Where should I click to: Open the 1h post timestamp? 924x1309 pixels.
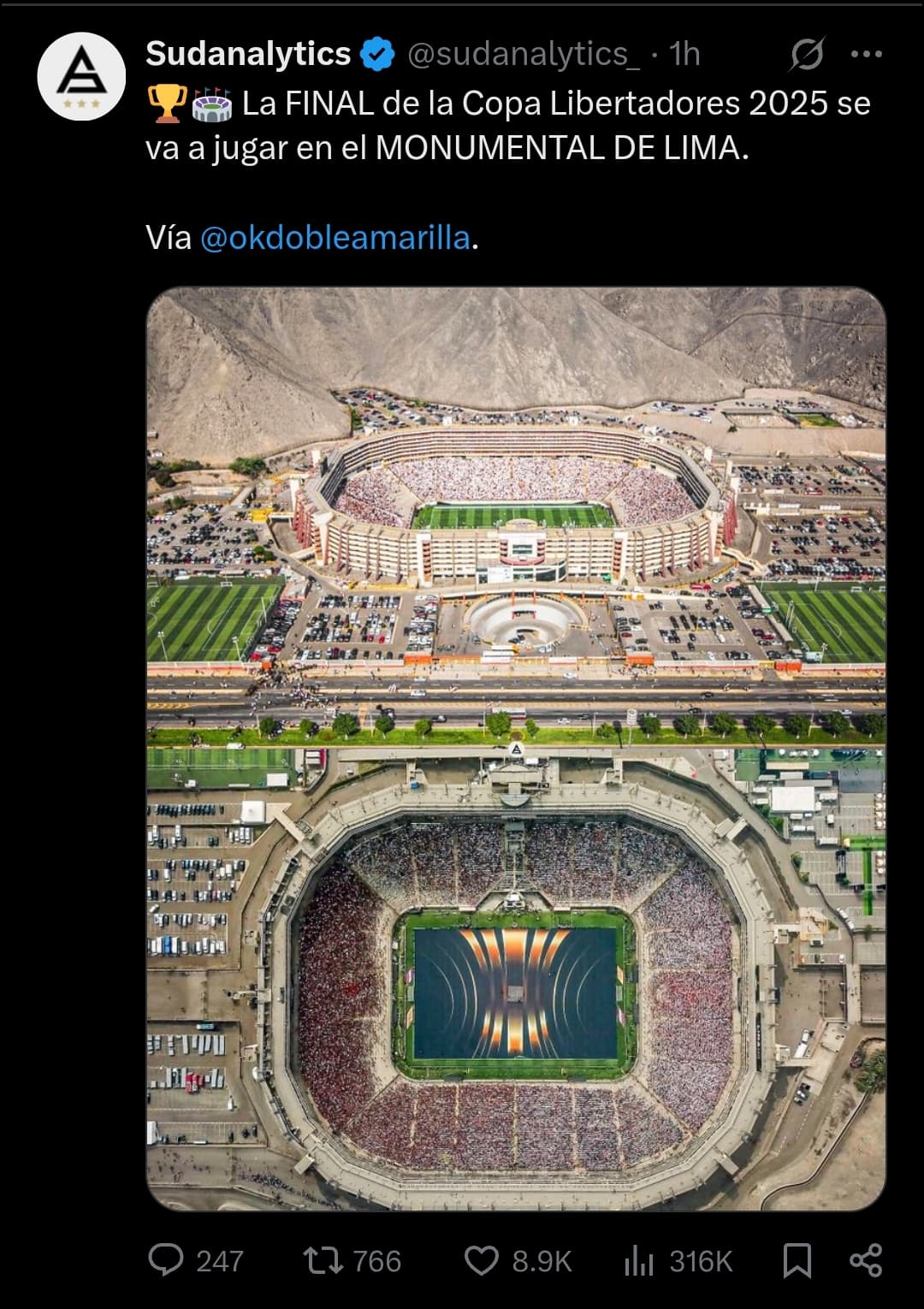[x=684, y=54]
